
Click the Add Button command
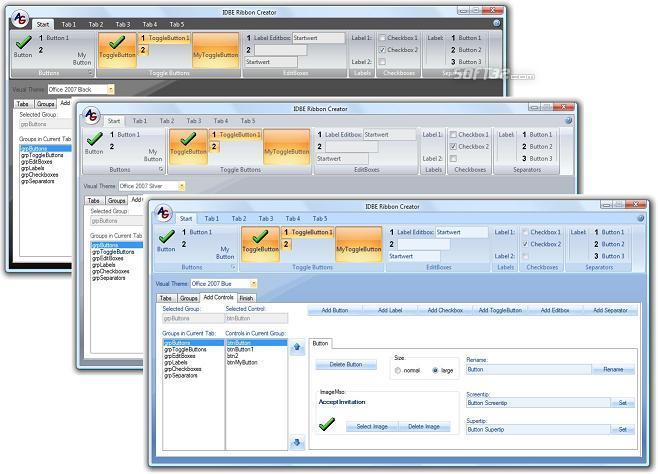click(x=335, y=310)
